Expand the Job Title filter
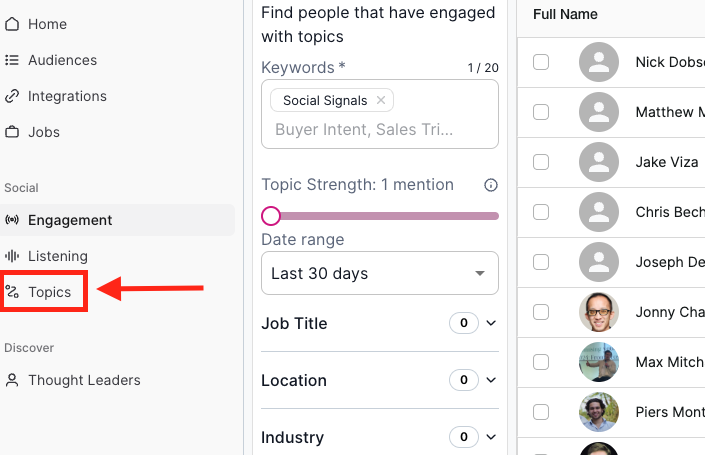Viewport: 705px width, 455px height. tap(490, 323)
